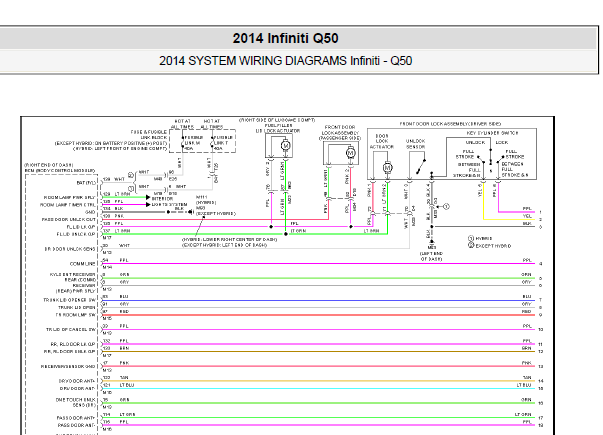Click wire end number 14 beside right 'TAN' label
Image resolution: width=603 pixels, height=435 pixels.
coord(541,381)
